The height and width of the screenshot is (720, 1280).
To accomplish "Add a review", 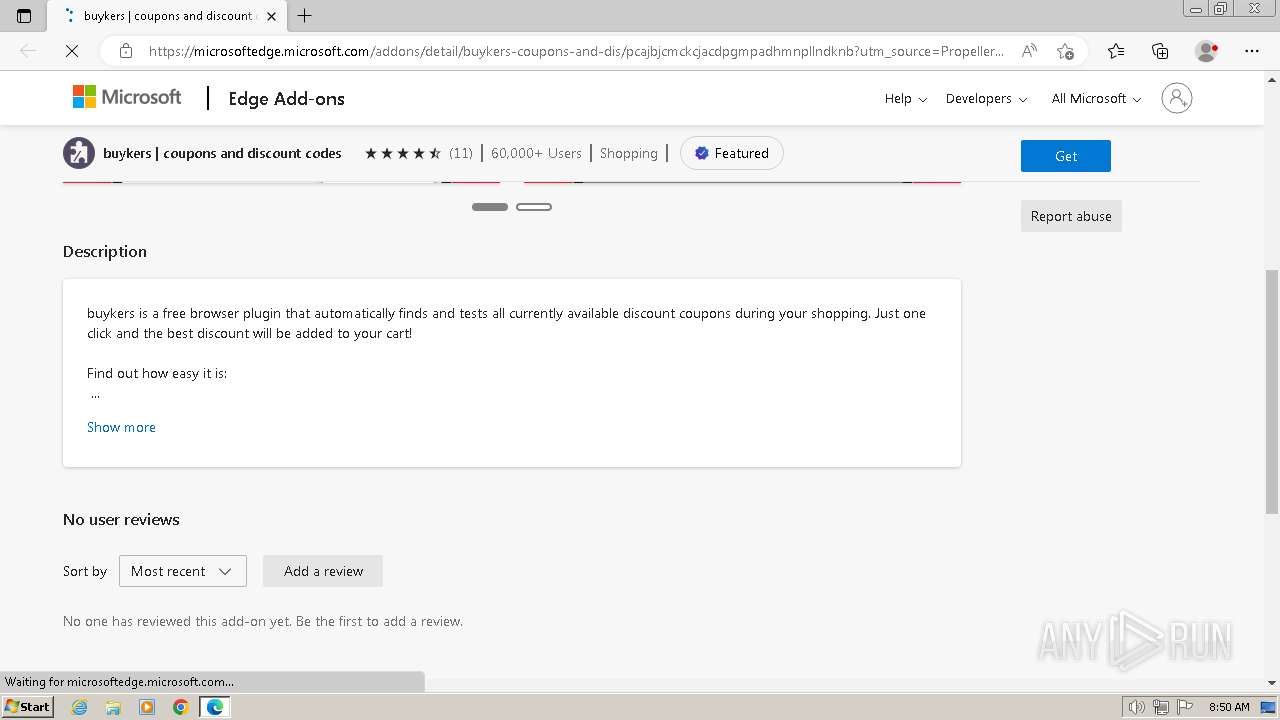I will point(323,571).
